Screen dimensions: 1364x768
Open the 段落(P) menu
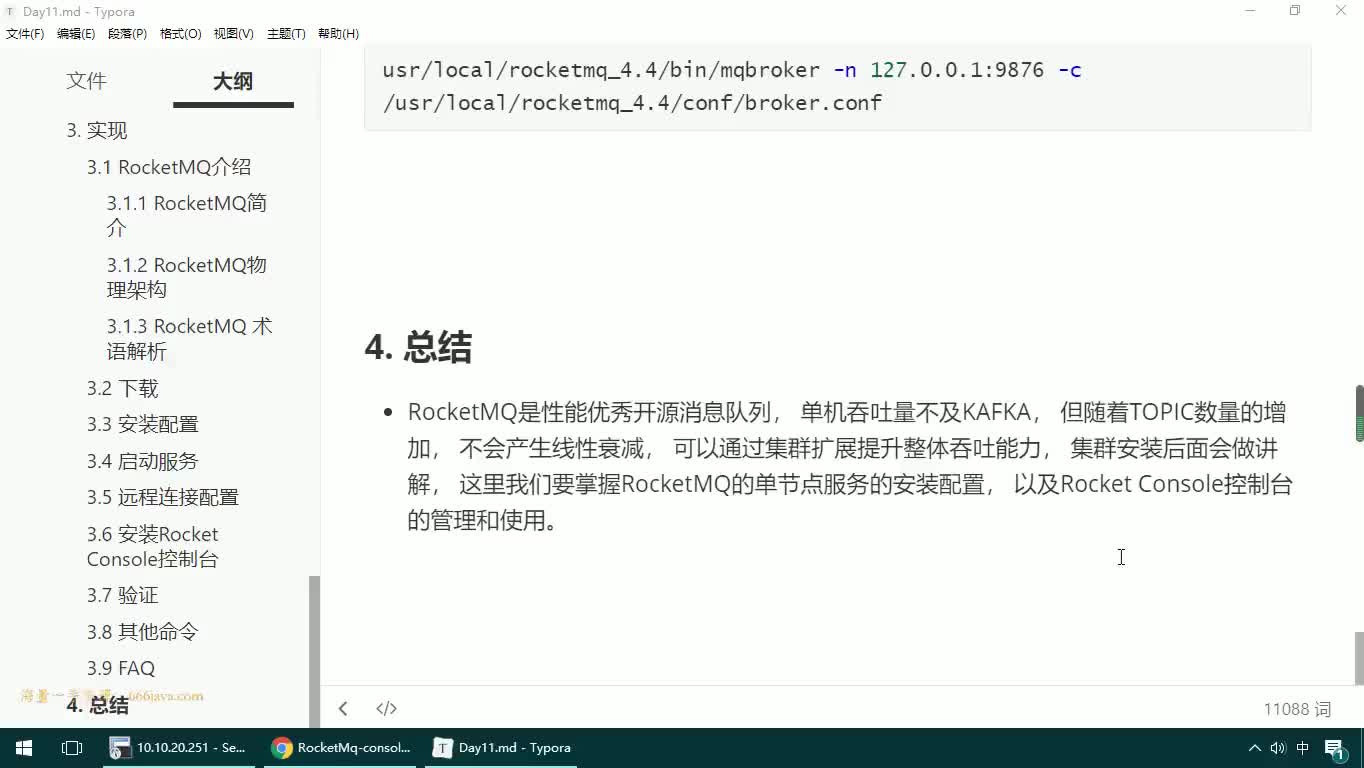point(127,34)
